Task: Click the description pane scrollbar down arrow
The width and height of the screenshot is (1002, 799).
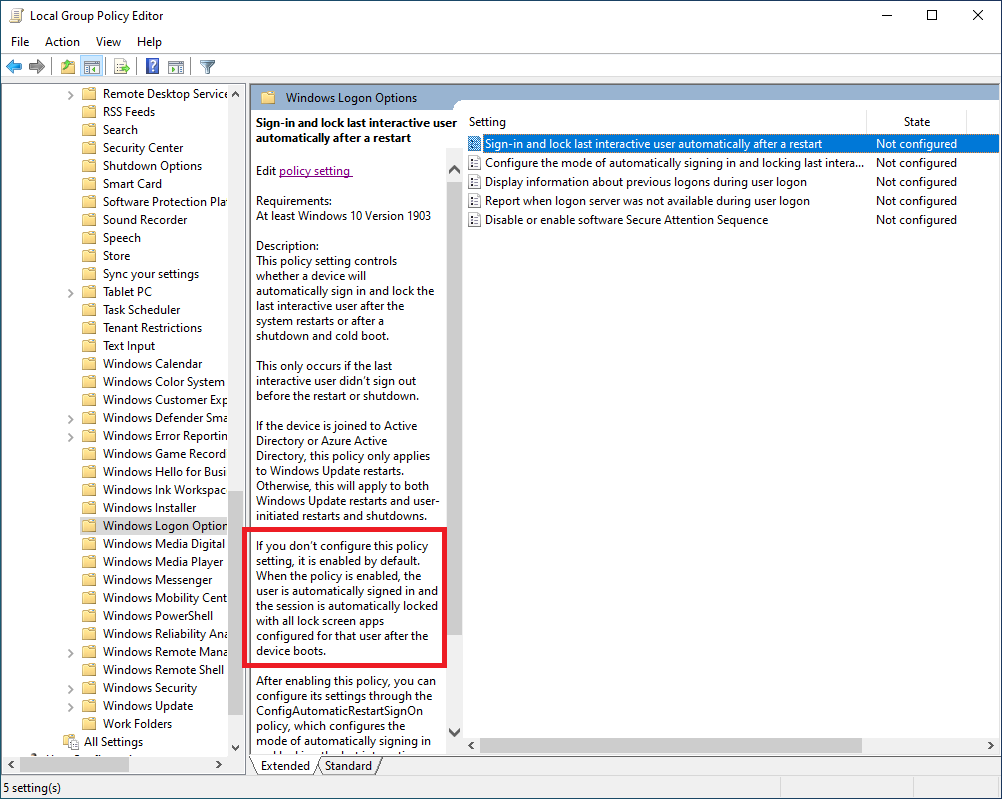Action: pos(454,733)
